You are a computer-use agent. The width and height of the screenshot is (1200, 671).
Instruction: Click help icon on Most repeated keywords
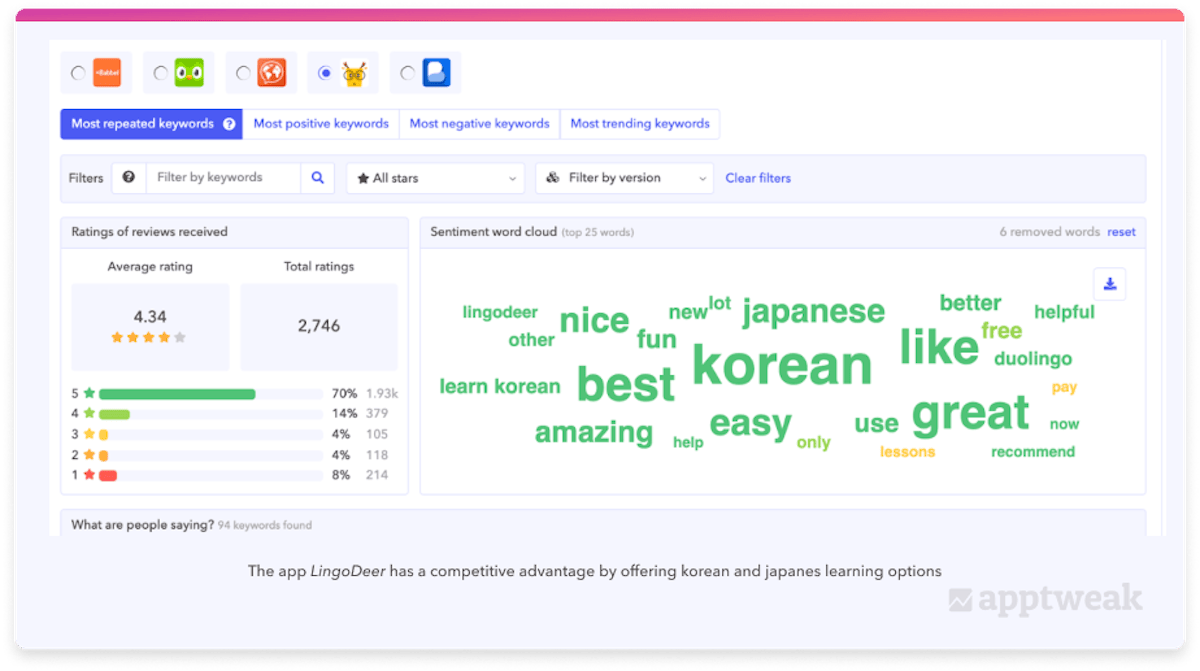coord(229,124)
